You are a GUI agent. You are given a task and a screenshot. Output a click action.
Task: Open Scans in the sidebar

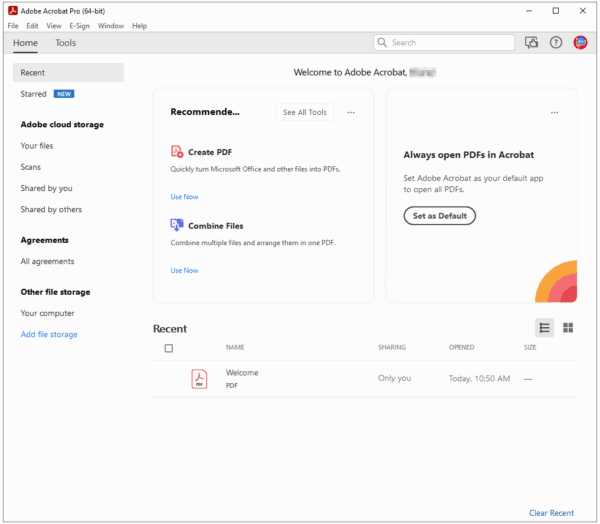tap(31, 167)
